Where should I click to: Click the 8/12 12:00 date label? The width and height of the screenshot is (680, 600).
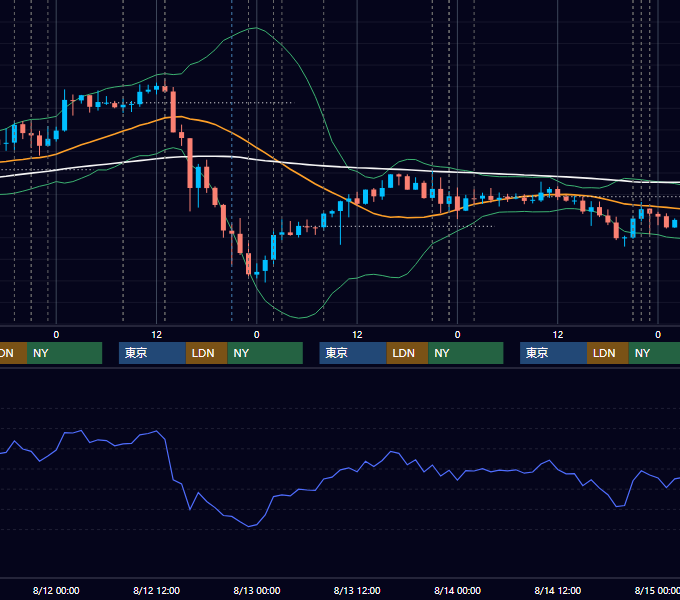[157, 590]
